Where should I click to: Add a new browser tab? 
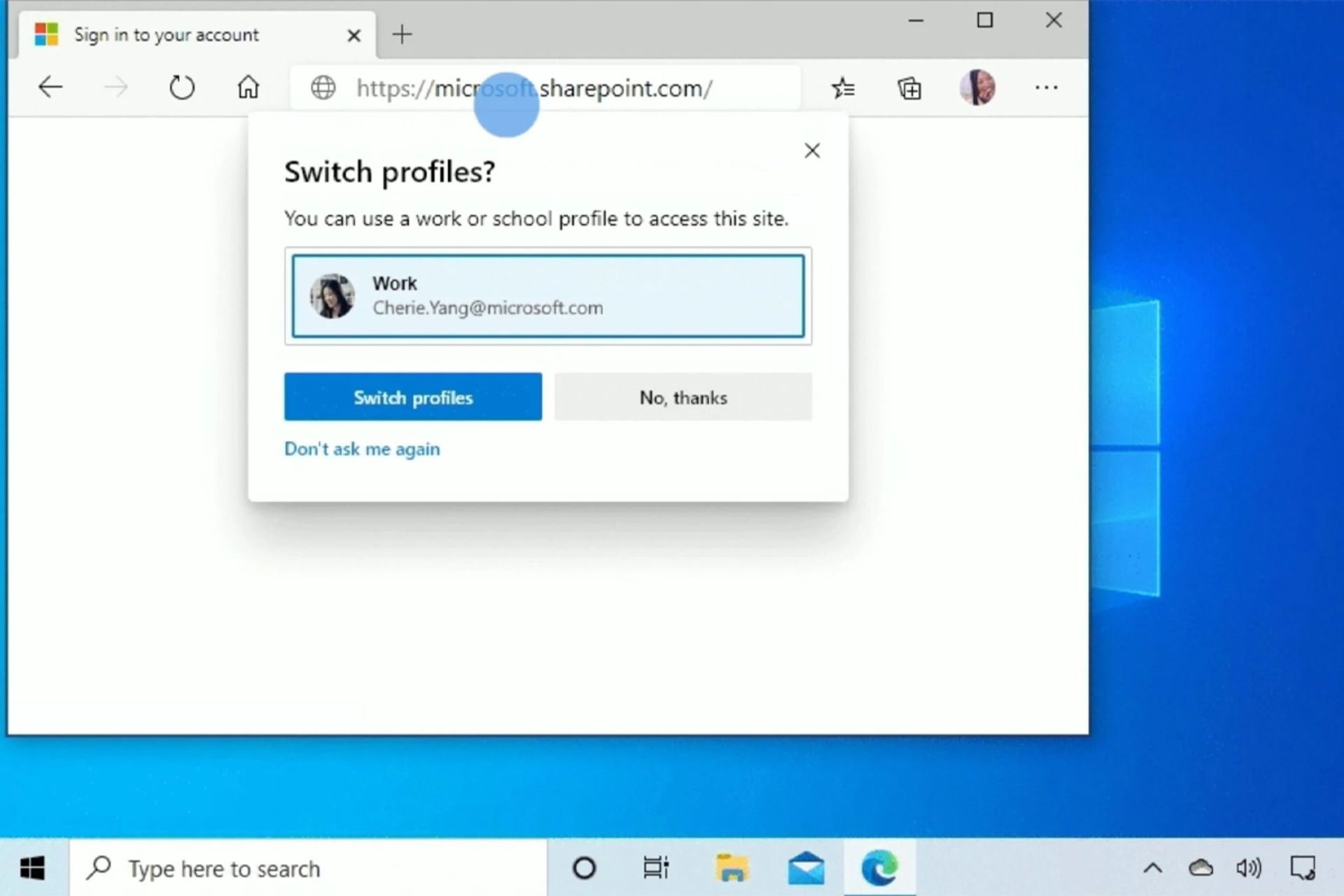click(x=402, y=34)
